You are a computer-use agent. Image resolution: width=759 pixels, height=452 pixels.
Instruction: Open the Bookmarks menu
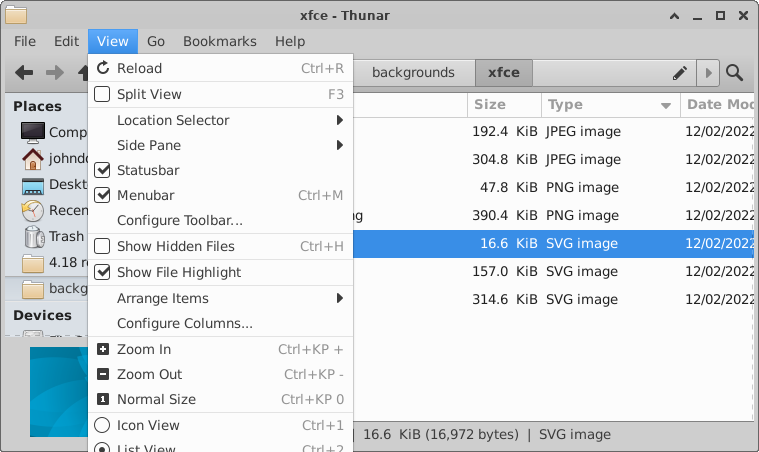click(x=220, y=42)
